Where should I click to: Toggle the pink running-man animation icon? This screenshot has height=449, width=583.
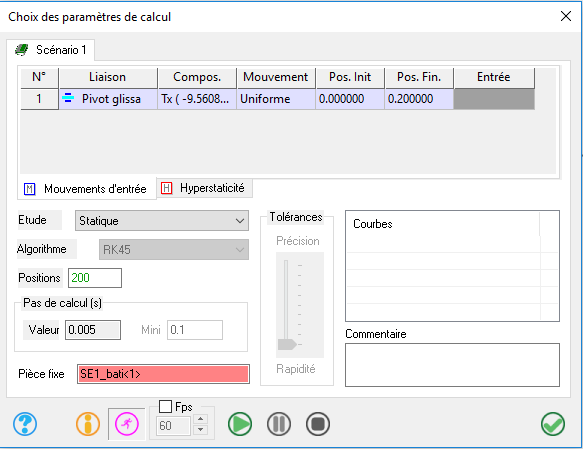(127, 424)
